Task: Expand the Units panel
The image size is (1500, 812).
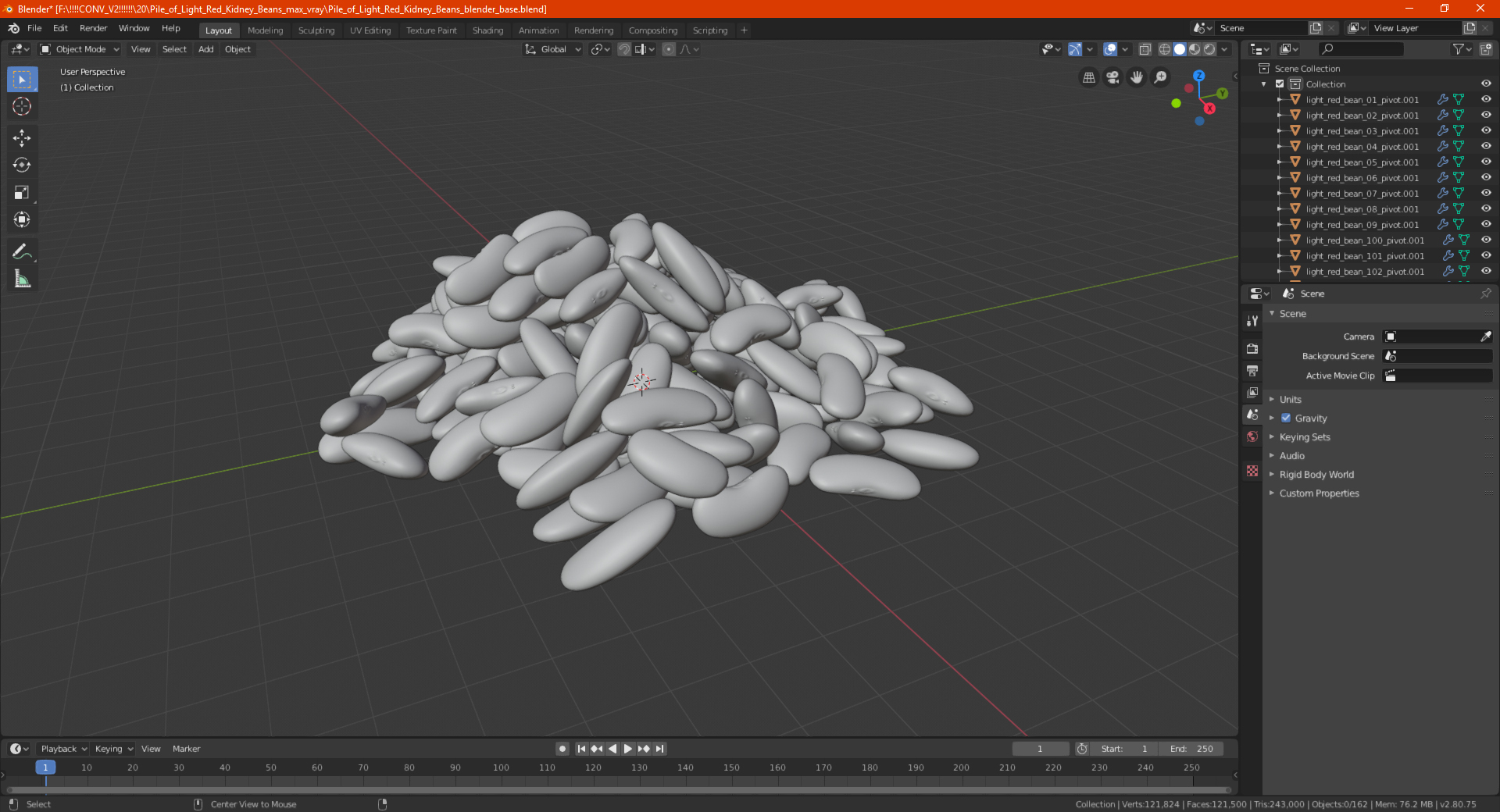Action: coord(1290,400)
